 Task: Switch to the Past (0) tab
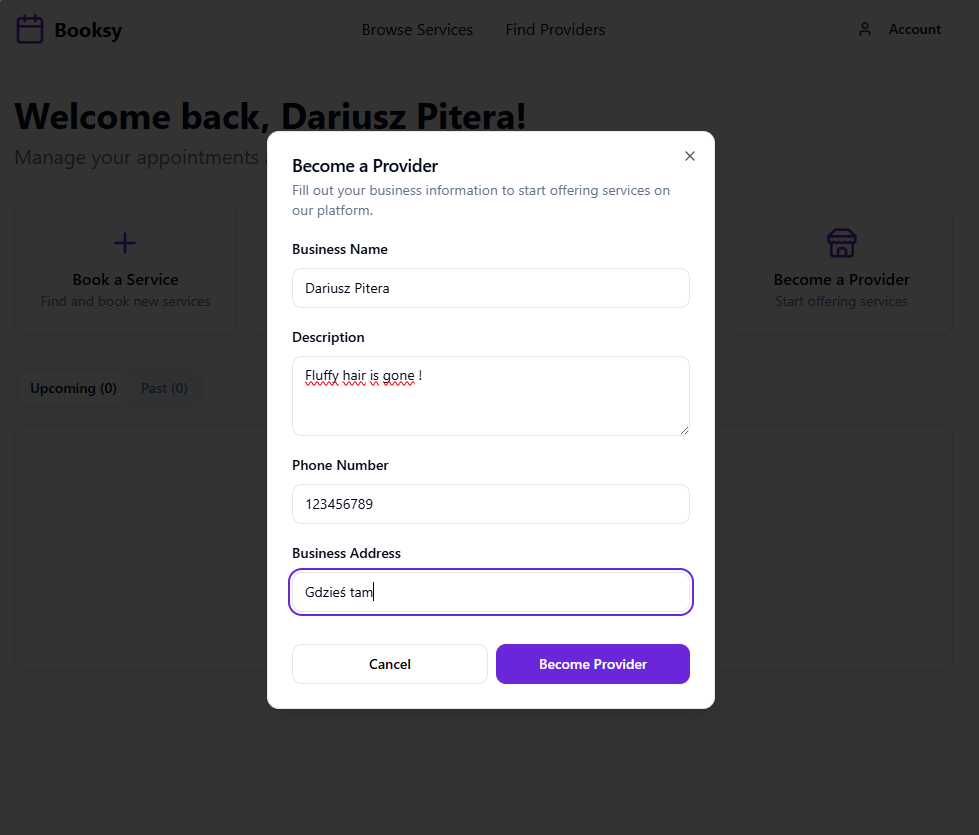tap(164, 388)
